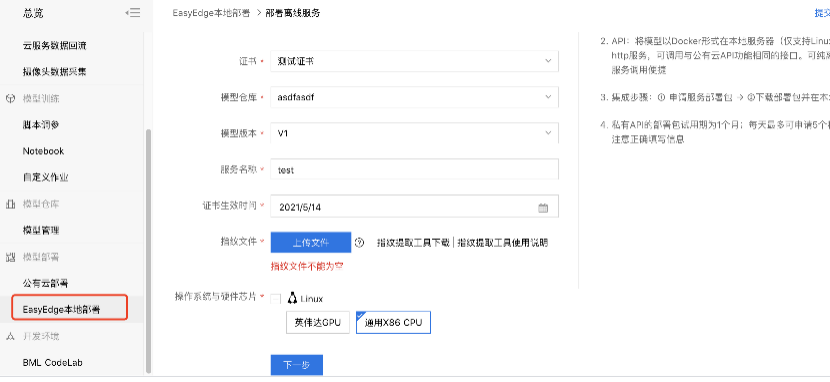Click the partially visible 提交 link at top right
Image resolution: width=830 pixels, height=382 pixels.
tap(822, 13)
